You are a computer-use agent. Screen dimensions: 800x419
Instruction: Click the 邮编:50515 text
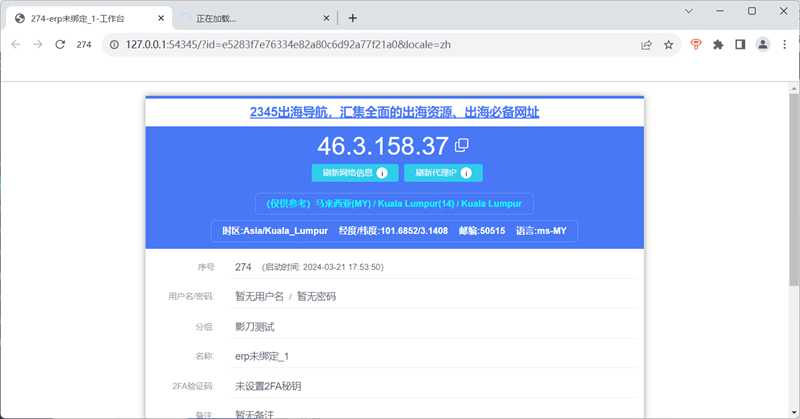pyautogui.click(x=482, y=231)
